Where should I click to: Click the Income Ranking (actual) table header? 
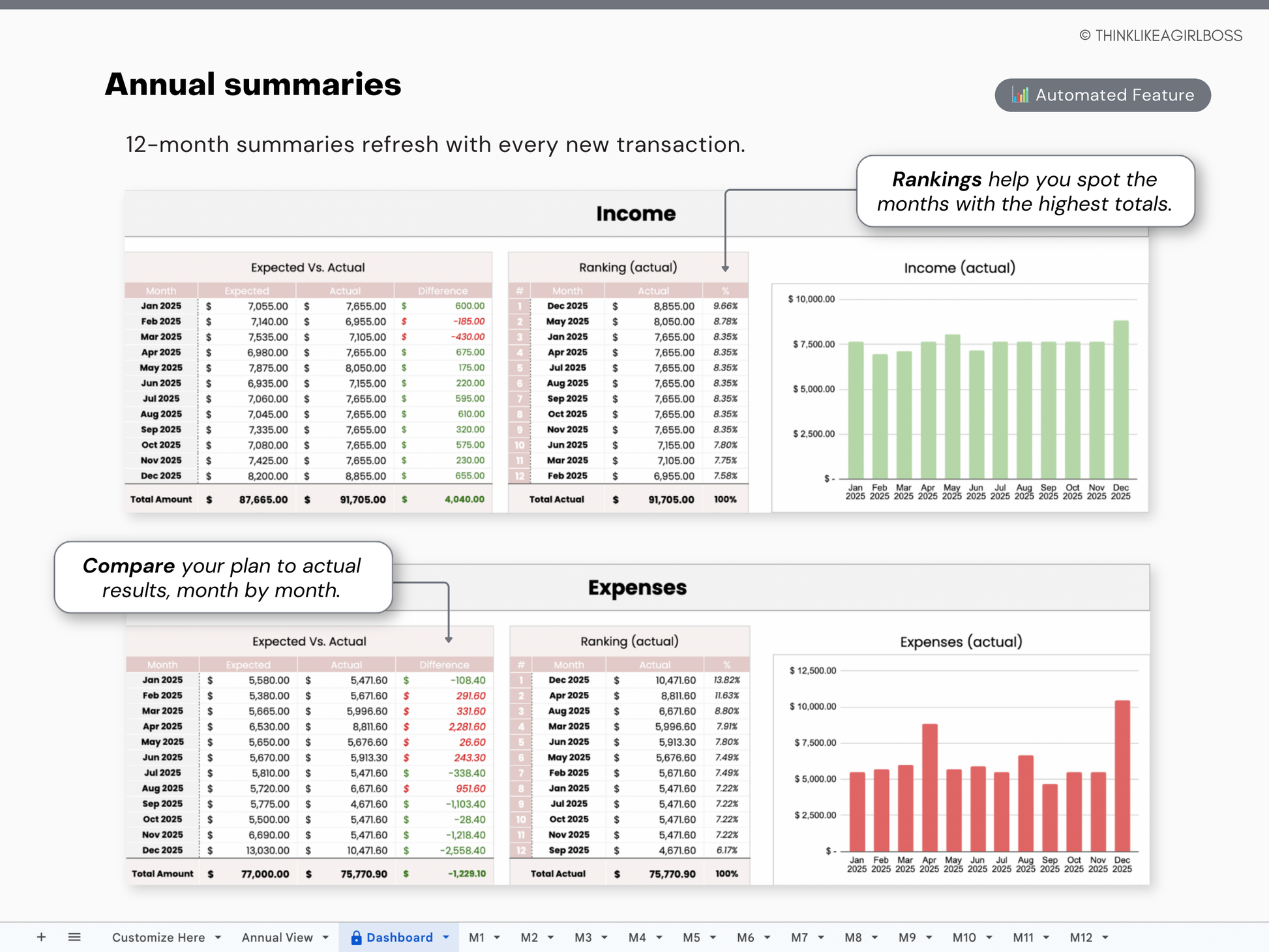coord(628,267)
